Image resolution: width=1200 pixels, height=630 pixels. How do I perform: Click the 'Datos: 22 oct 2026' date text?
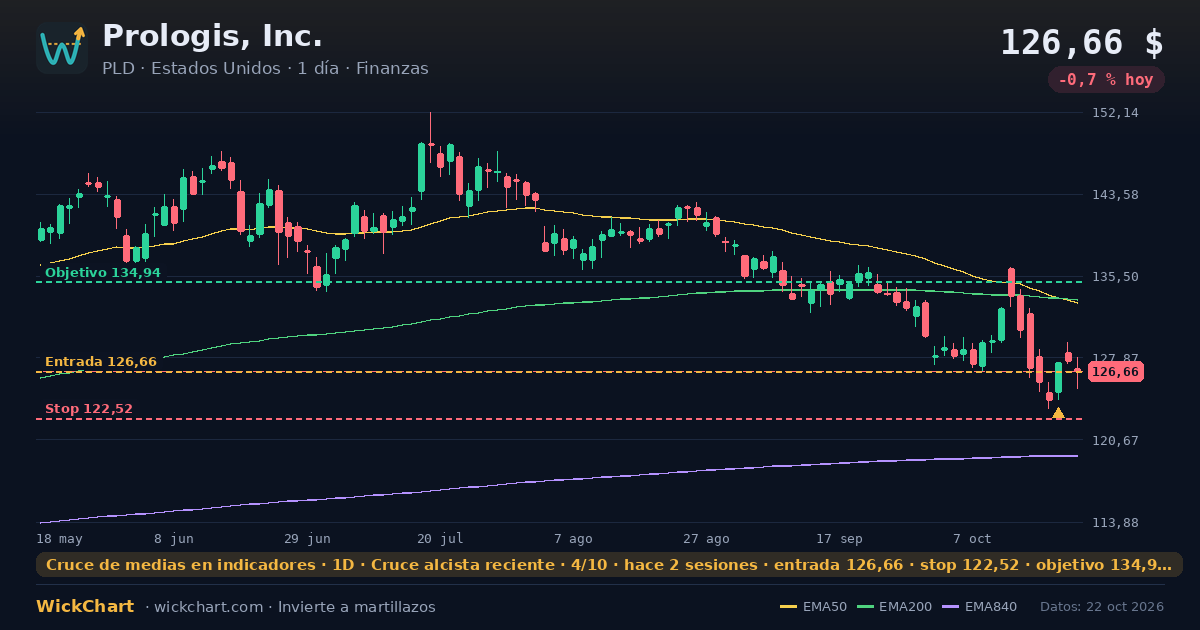click(x=1102, y=607)
